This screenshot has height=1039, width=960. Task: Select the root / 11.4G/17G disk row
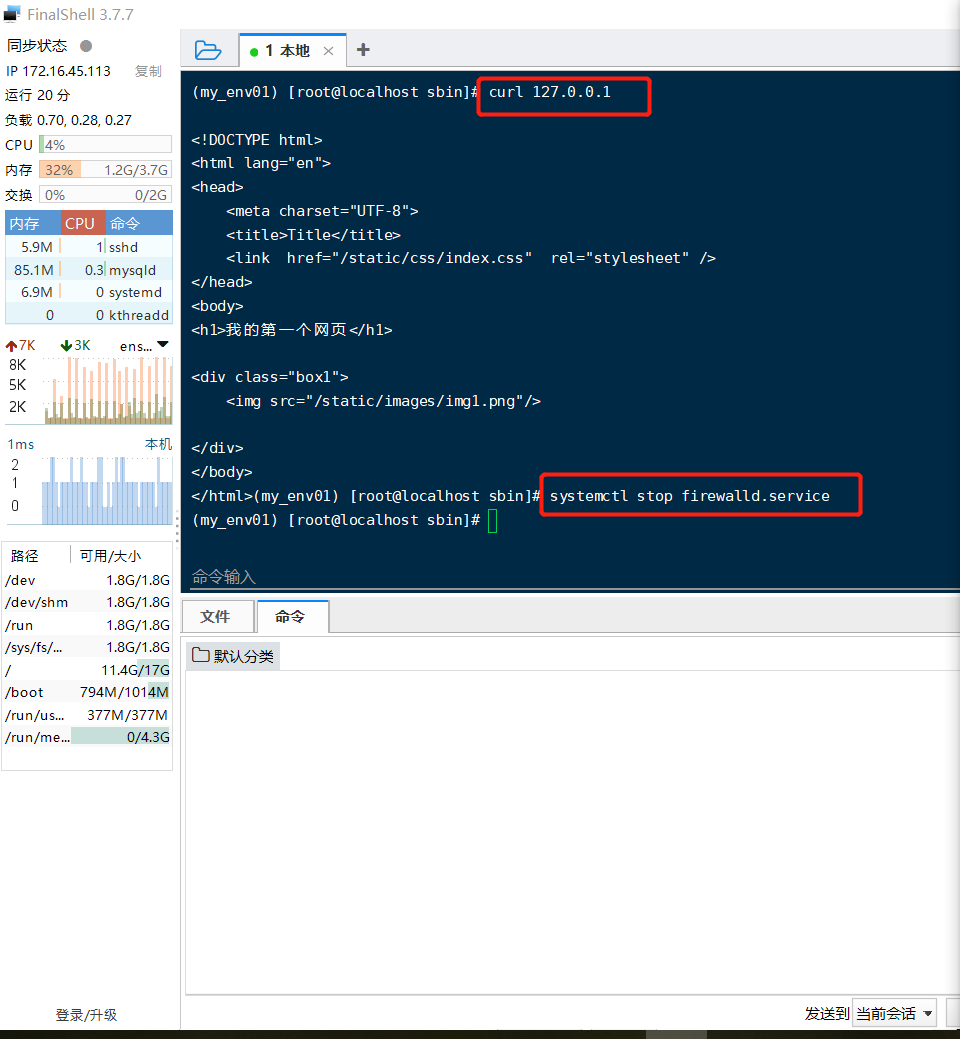(x=87, y=670)
